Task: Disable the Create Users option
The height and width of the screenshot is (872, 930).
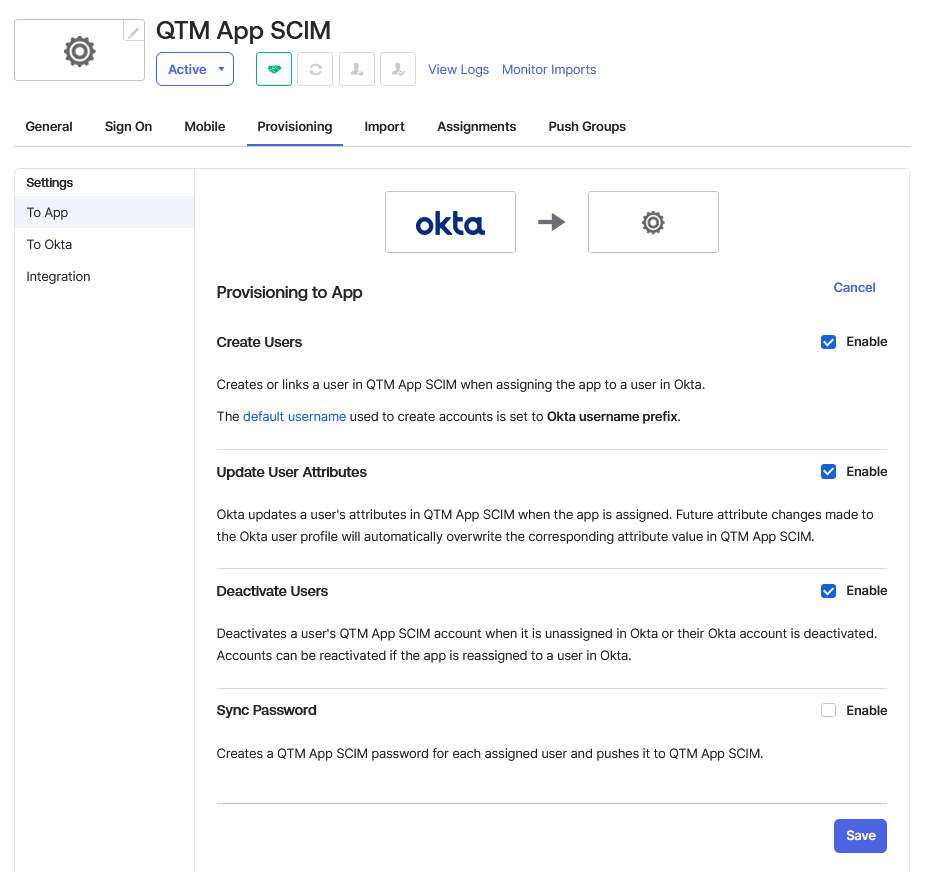Action: [828, 341]
